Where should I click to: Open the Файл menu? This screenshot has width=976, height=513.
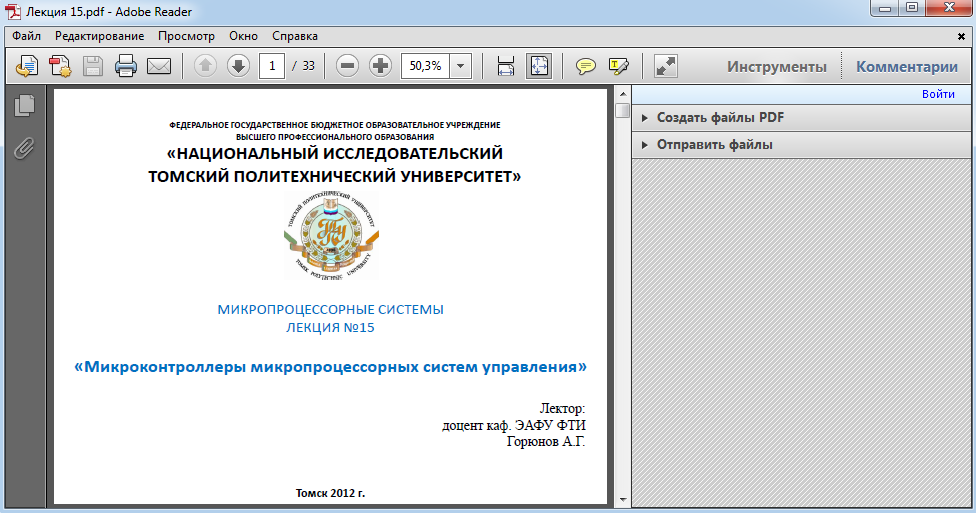(26, 36)
